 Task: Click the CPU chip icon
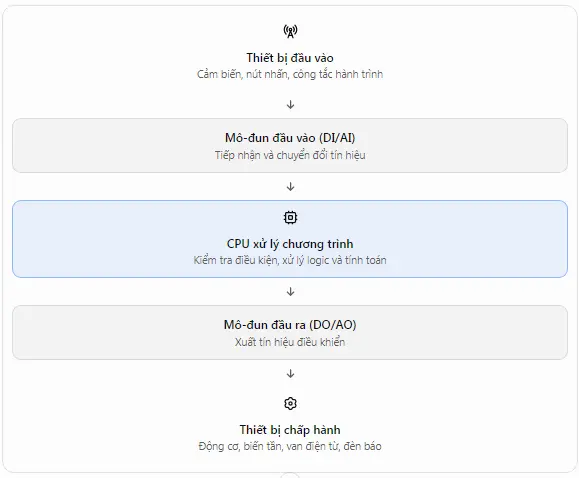(290, 218)
